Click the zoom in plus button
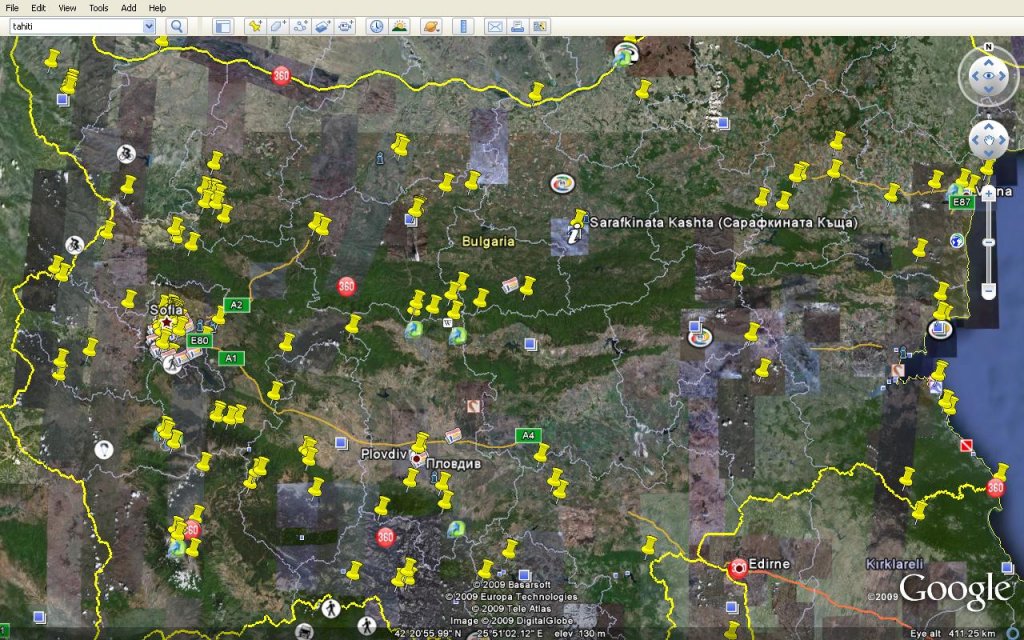The image size is (1024, 640). click(x=988, y=191)
